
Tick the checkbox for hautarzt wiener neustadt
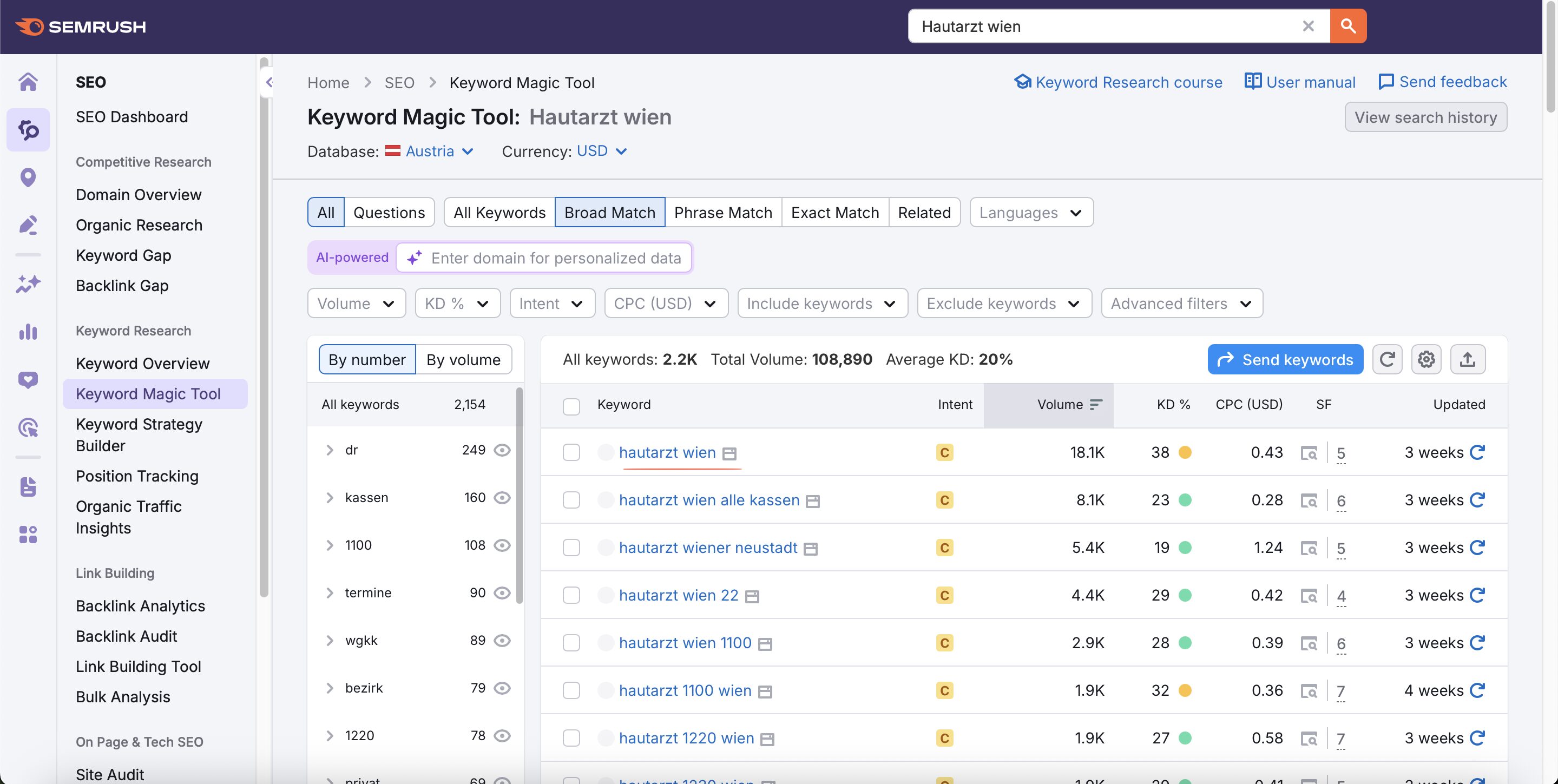coord(571,548)
